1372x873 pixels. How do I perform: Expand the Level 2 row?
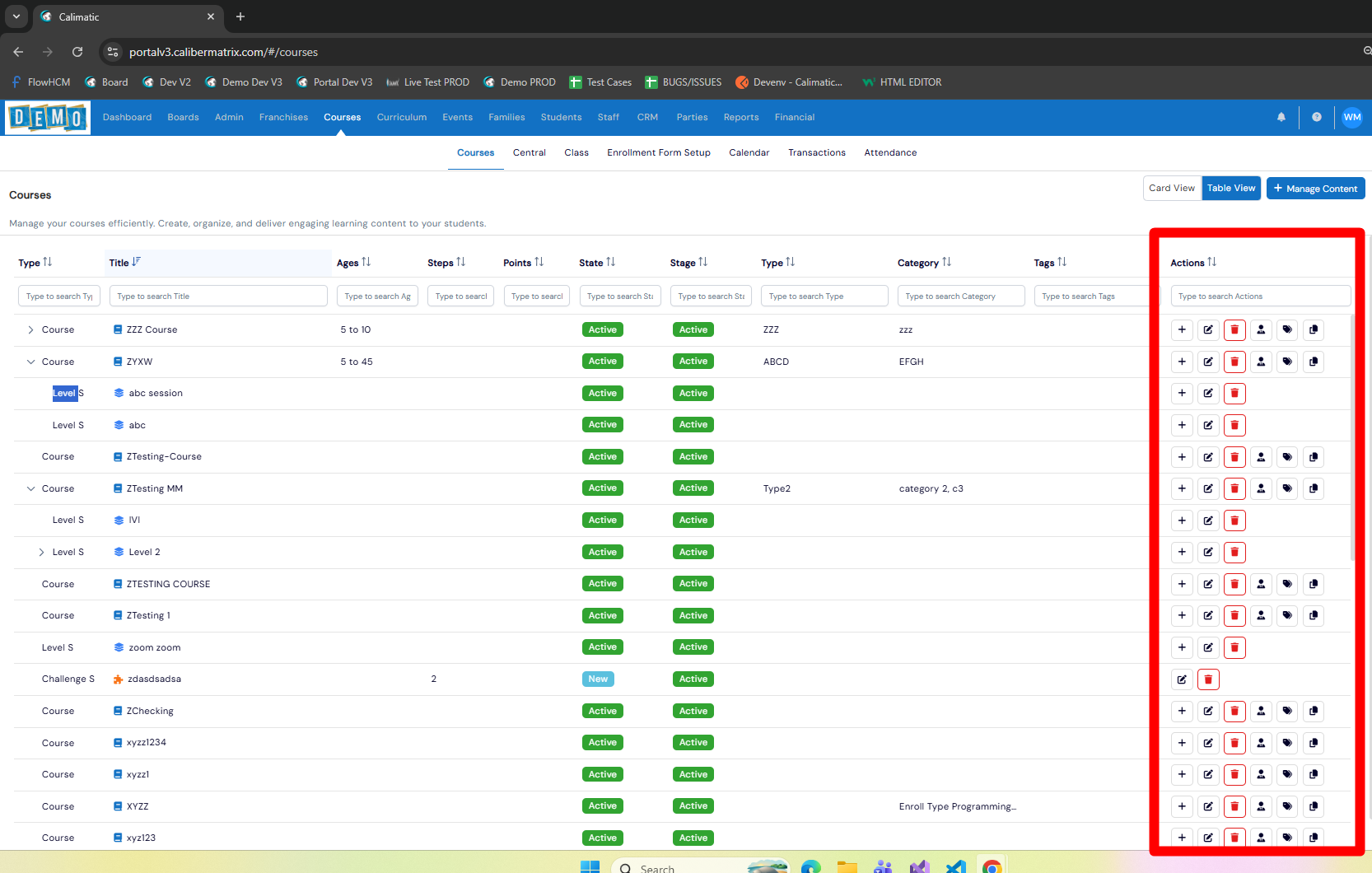pos(41,552)
